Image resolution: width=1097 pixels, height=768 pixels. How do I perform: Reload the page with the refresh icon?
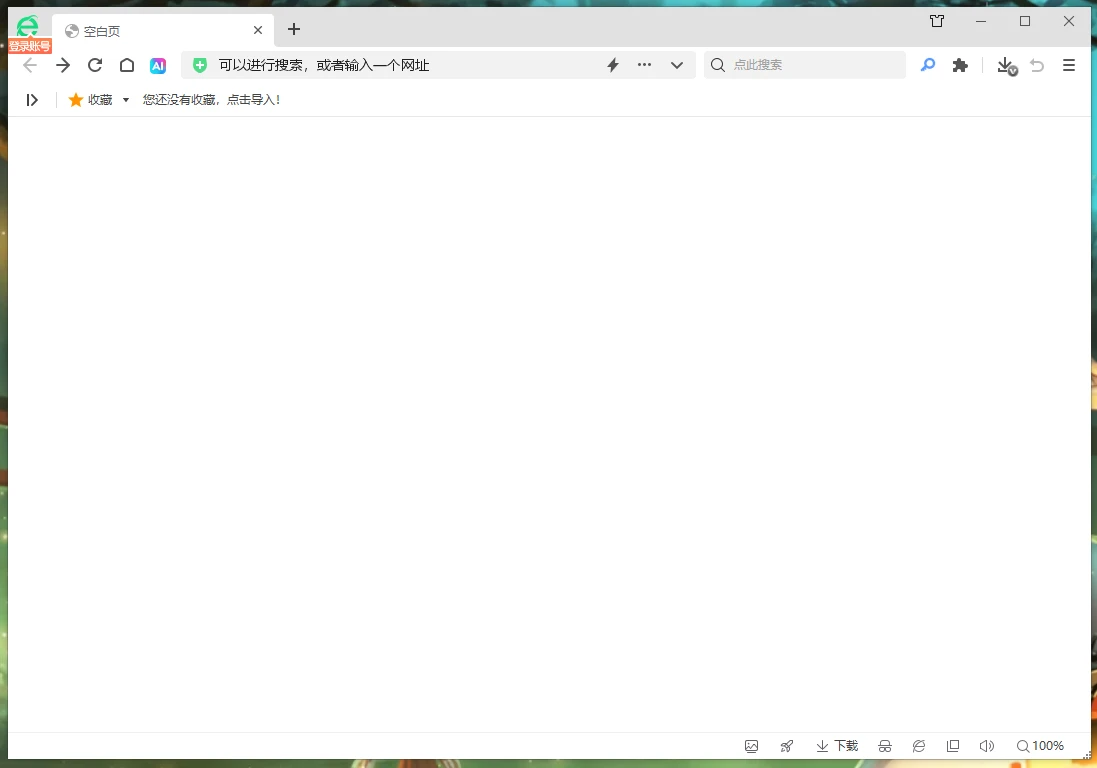coord(95,65)
